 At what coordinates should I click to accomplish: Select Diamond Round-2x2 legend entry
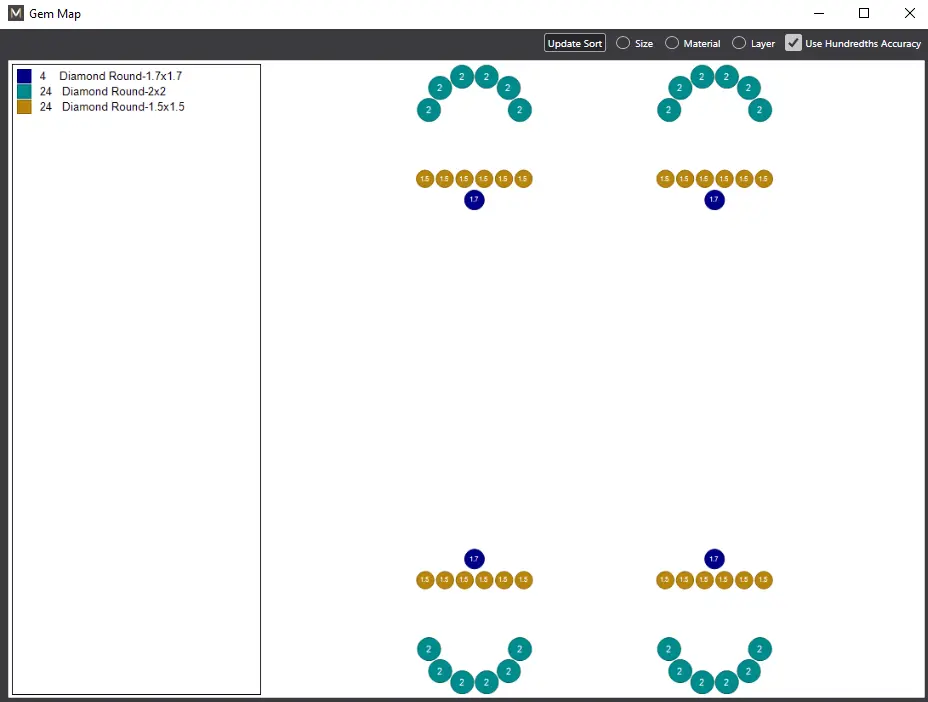tap(113, 91)
